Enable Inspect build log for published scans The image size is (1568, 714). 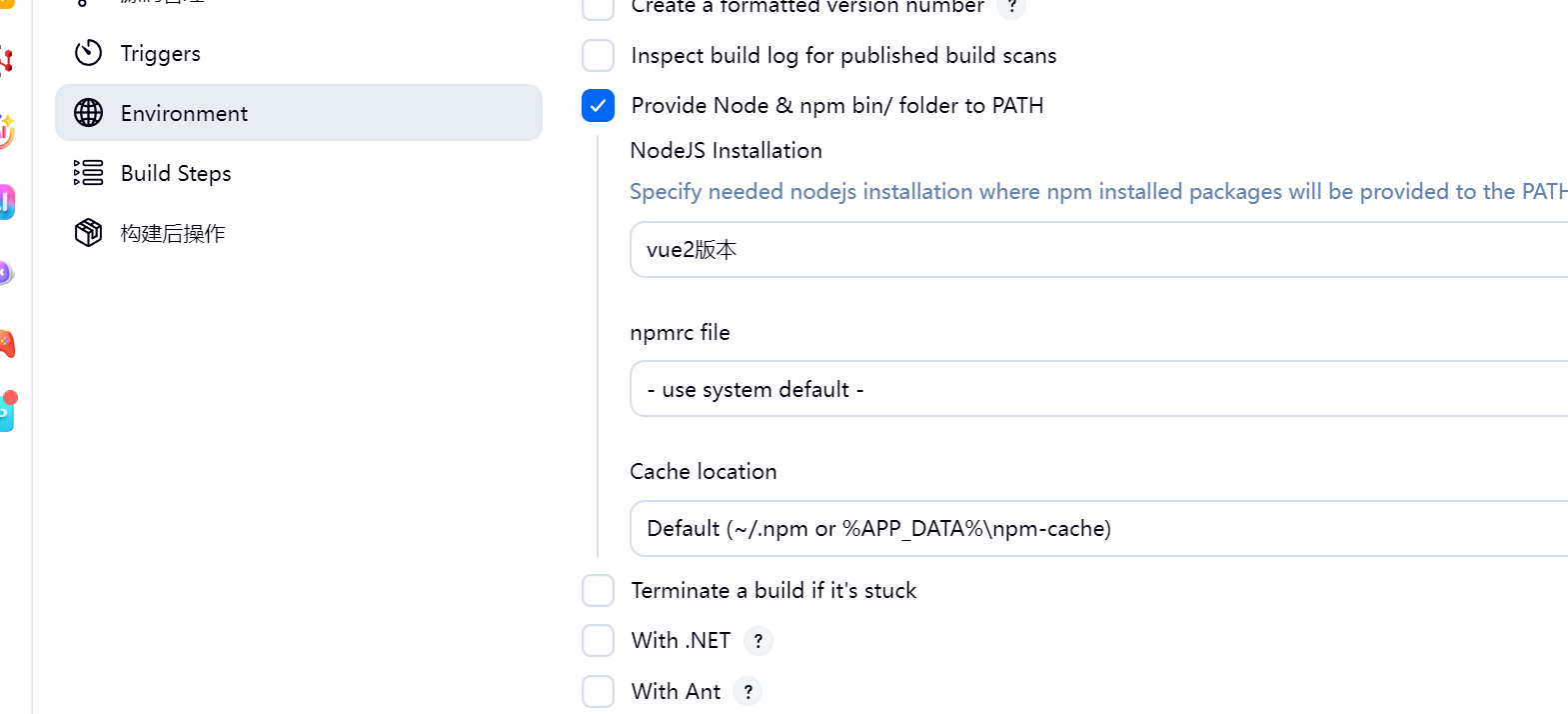pos(598,56)
